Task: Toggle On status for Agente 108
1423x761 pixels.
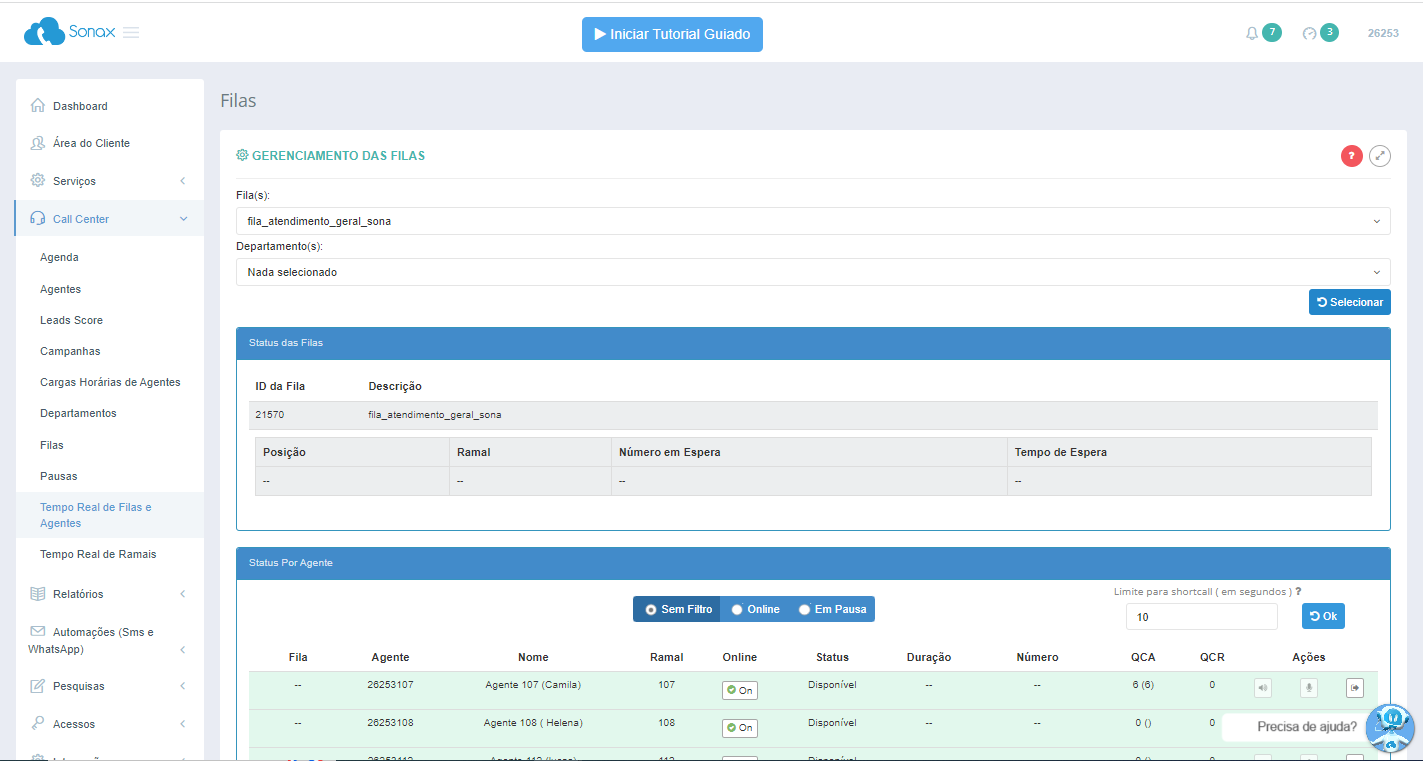Action: (739, 728)
